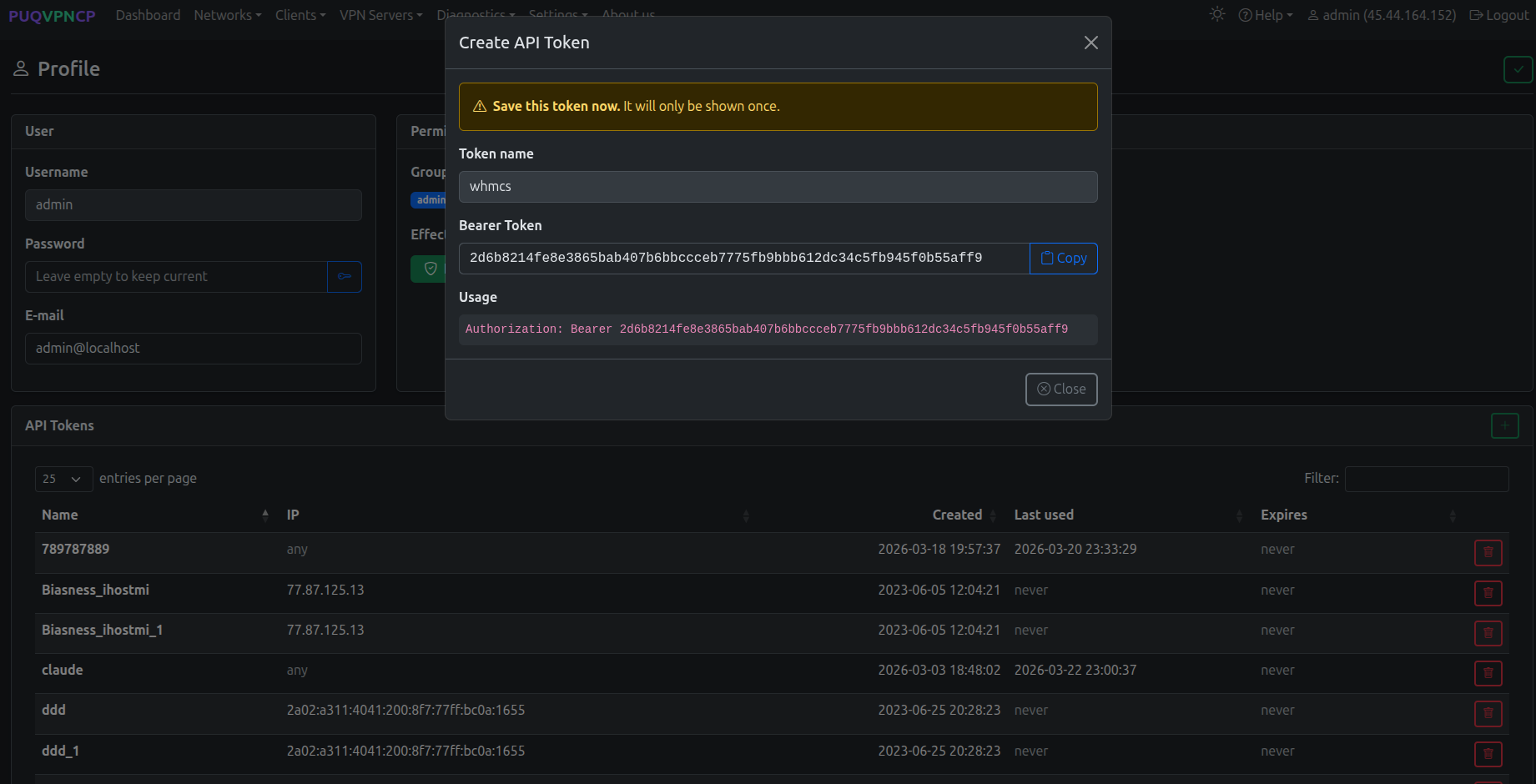Open the Help dropdown menu
This screenshot has height=784, width=1536.
[1266, 15]
